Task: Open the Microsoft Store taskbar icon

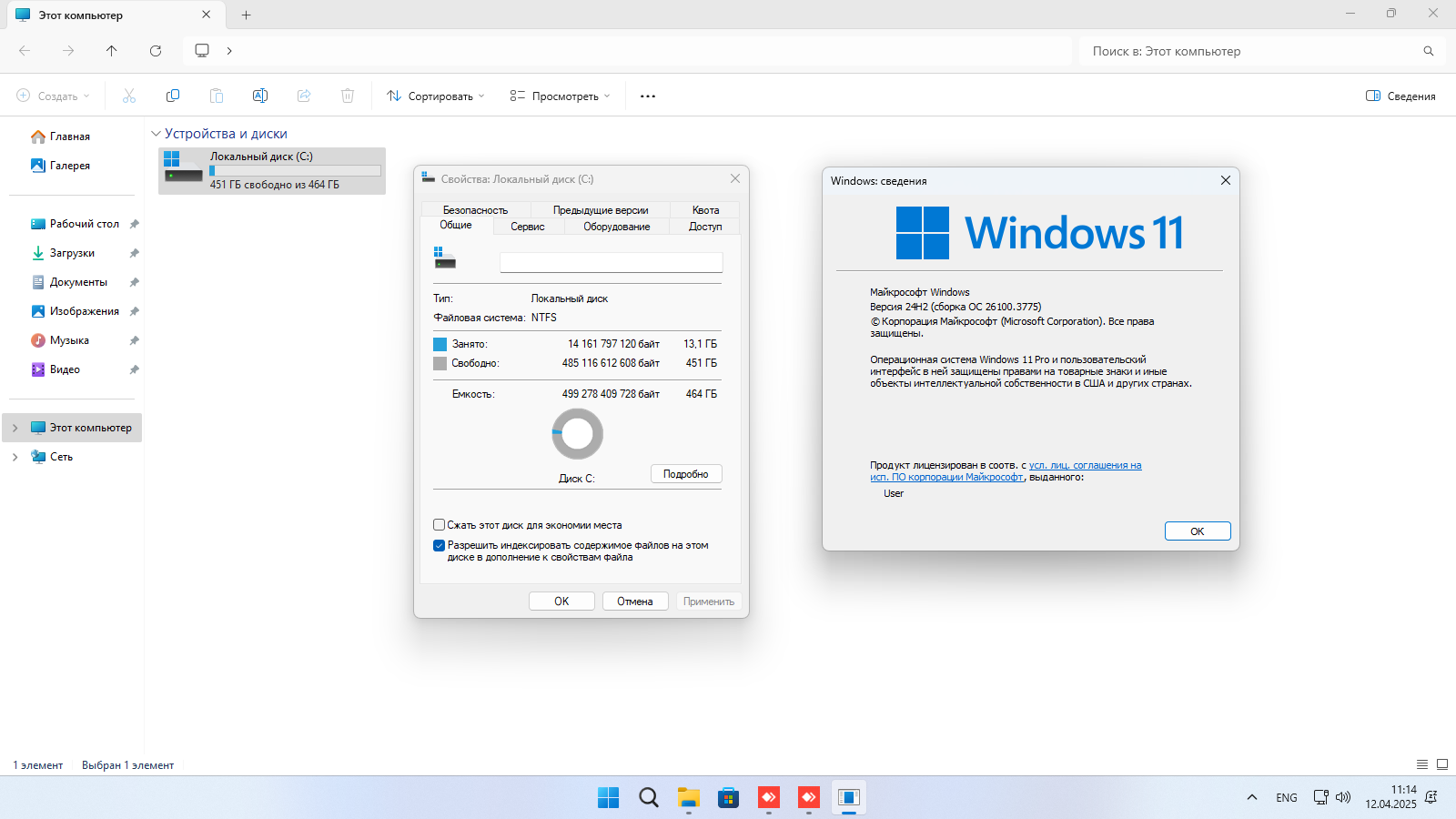Action: pos(728,798)
